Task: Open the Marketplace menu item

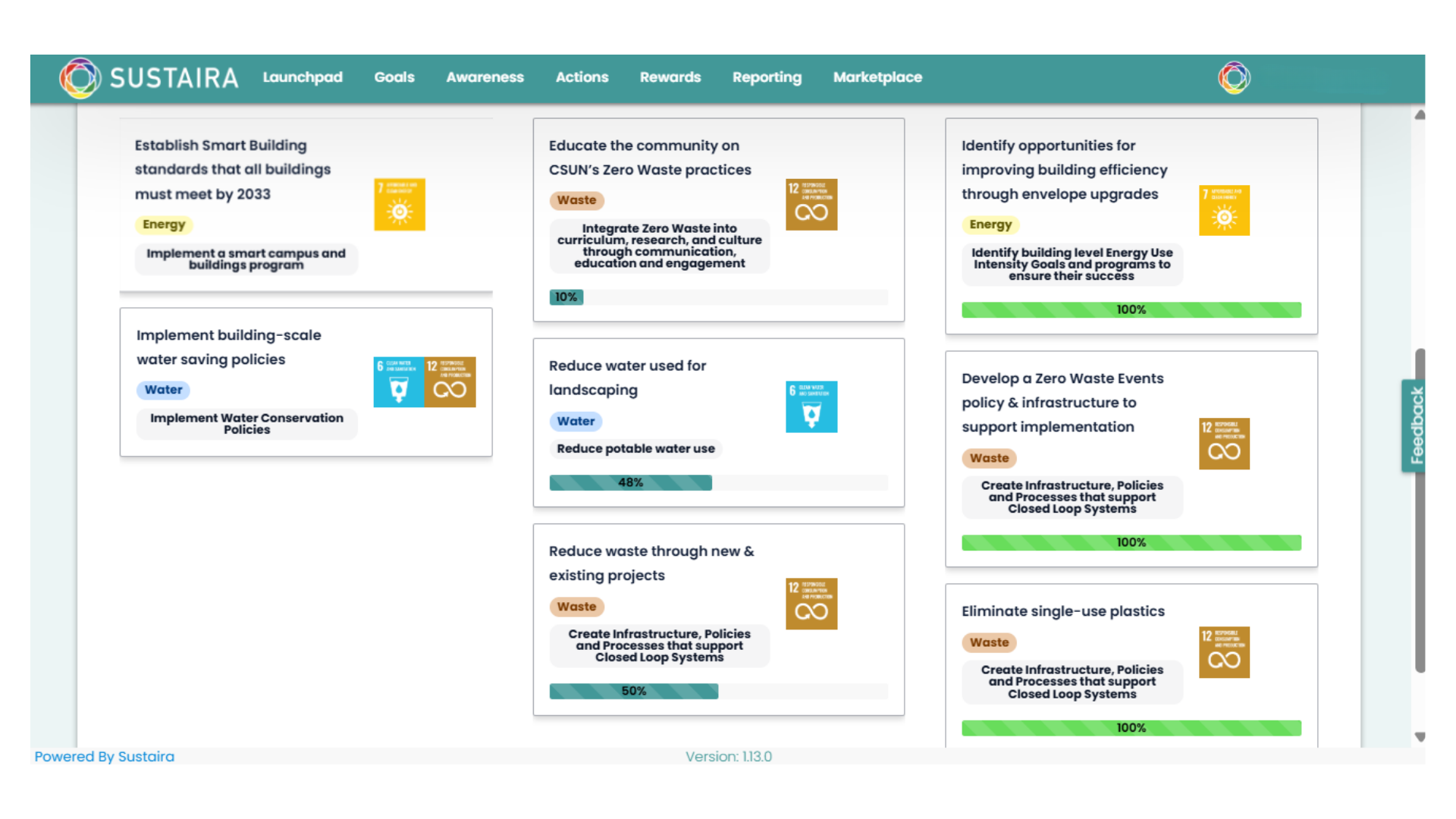Action: tap(877, 77)
